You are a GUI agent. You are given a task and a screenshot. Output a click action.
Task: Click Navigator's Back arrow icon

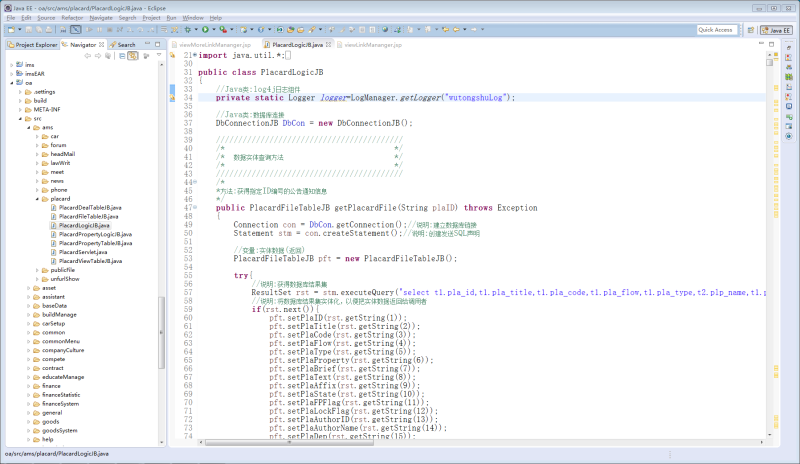(x=87, y=56)
